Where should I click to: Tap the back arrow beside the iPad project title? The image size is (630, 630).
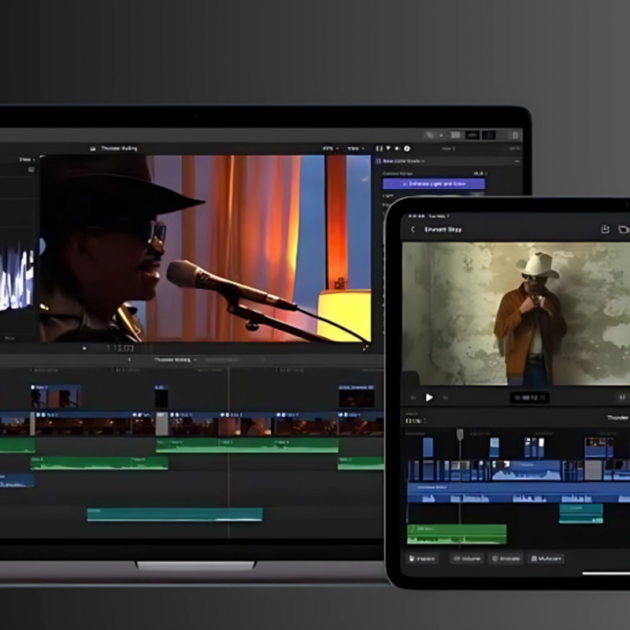pos(414,230)
